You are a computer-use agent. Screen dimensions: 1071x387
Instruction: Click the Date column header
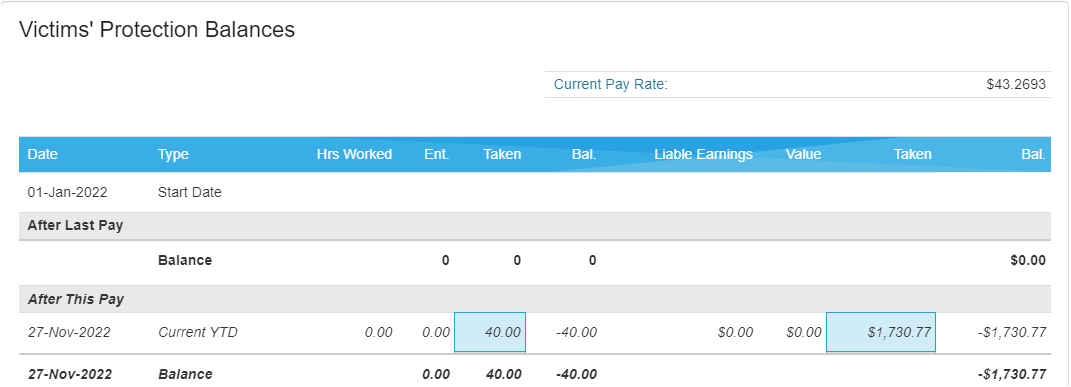coord(42,154)
